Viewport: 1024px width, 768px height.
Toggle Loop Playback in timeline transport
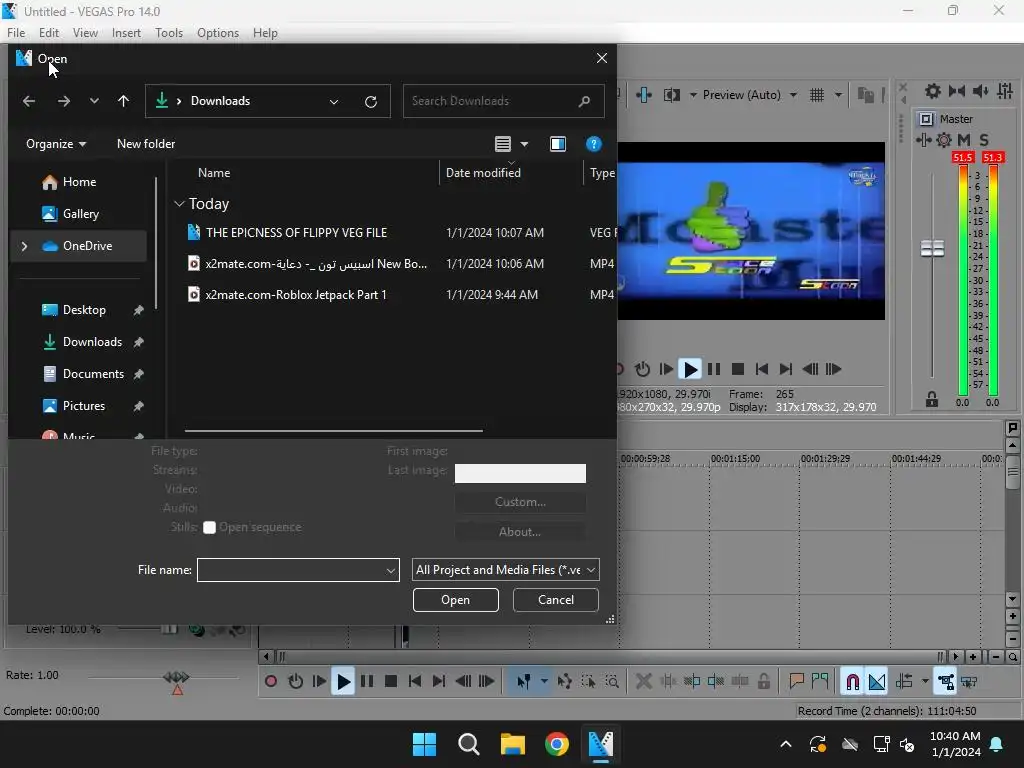coord(295,682)
